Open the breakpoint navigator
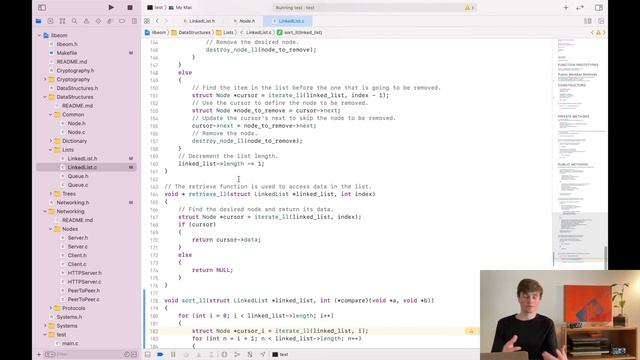Viewport: 640px width, 360px height. [122, 21]
